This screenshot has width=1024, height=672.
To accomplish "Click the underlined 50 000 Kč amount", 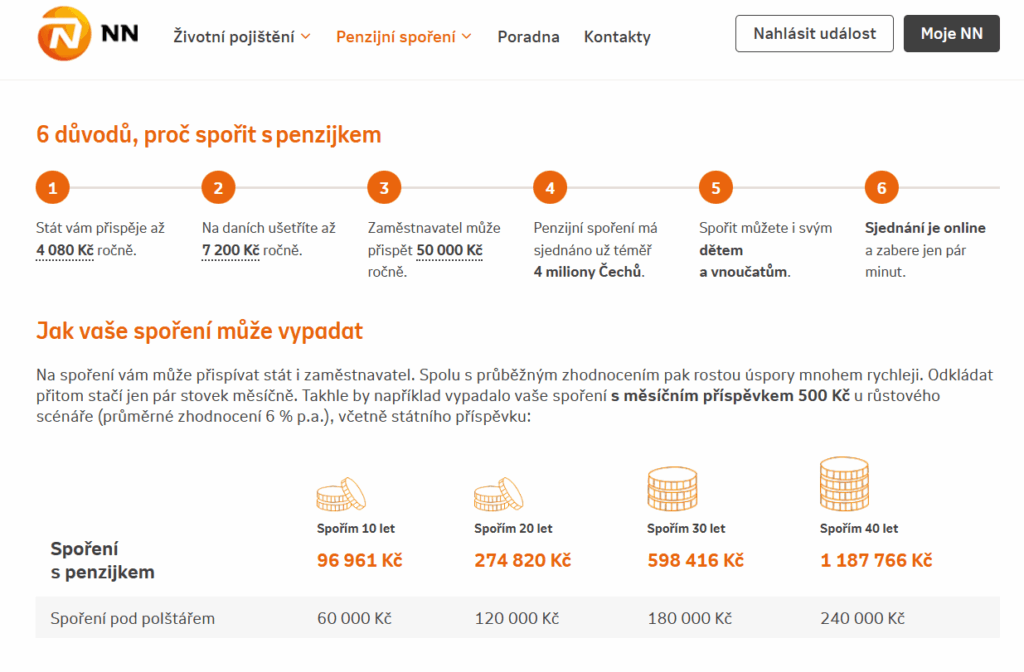I will click(x=449, y=250).
